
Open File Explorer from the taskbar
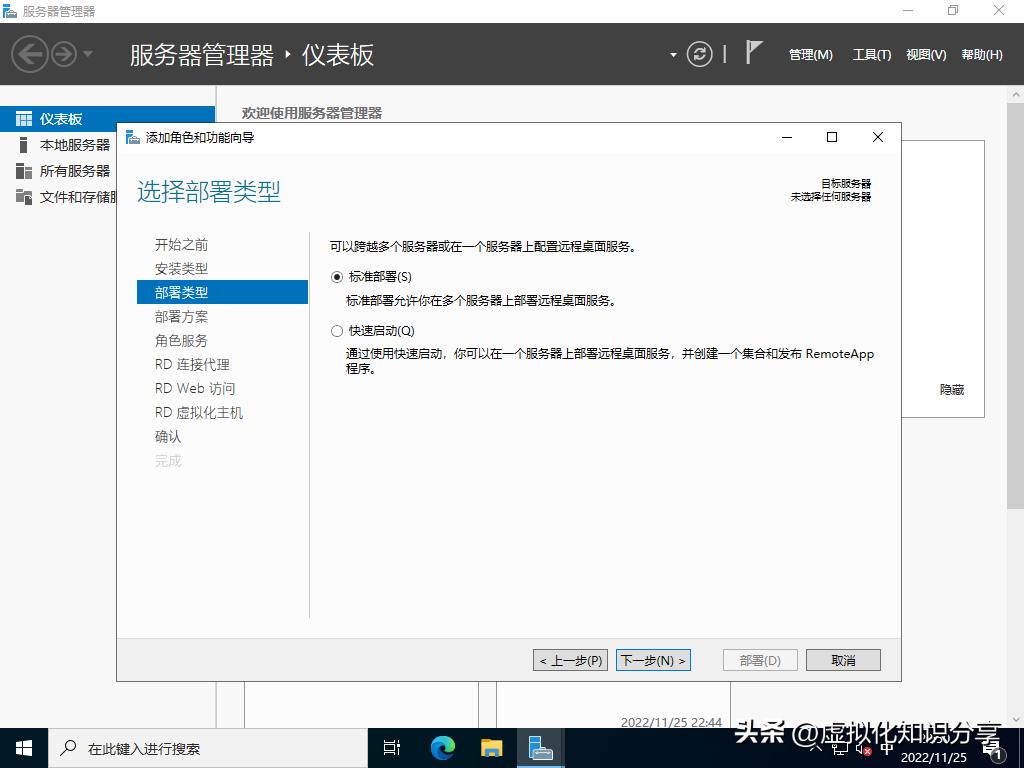point(490,747)
